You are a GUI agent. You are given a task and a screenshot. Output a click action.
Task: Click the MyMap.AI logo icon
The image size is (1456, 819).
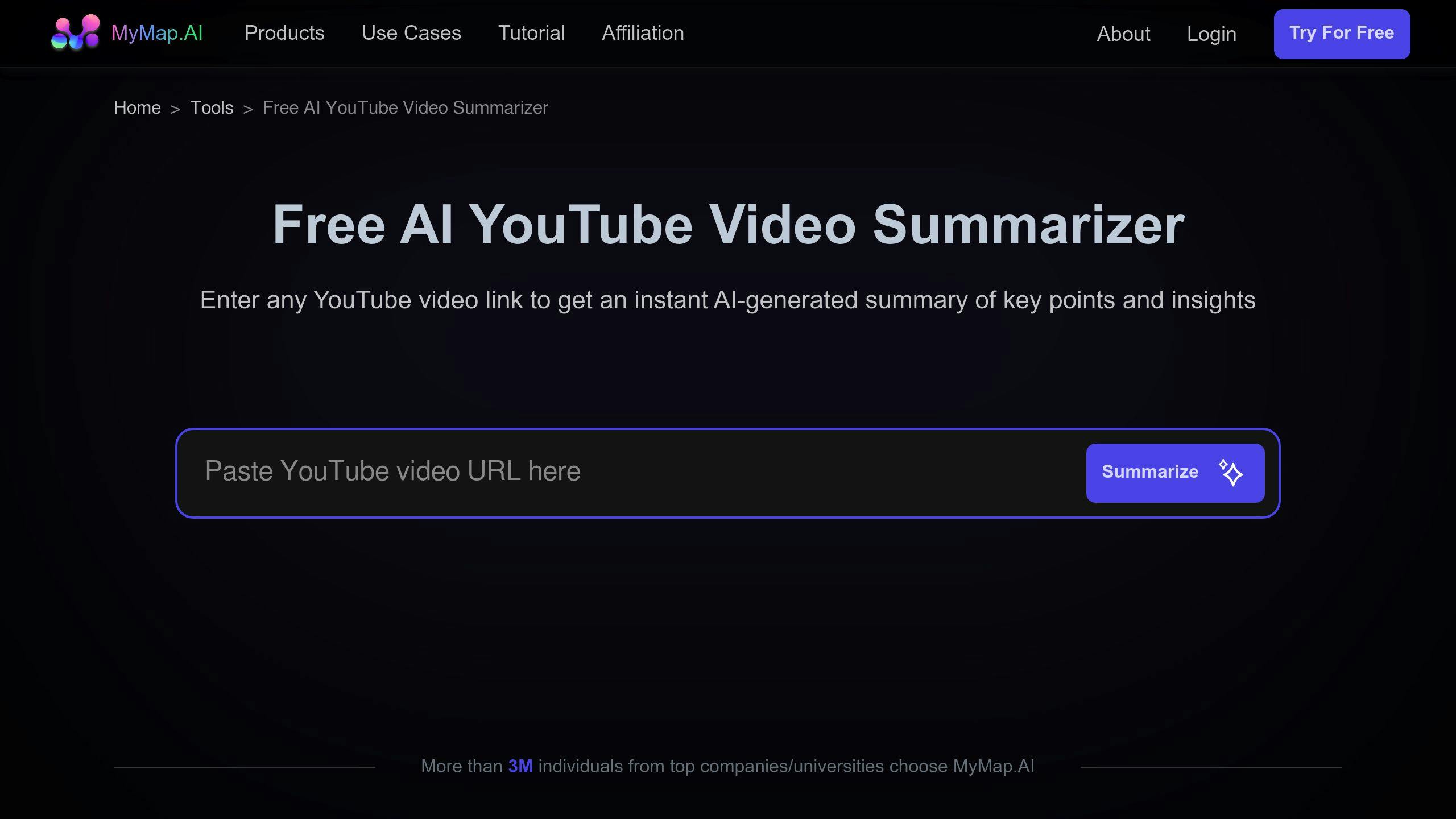click(75, 33)
